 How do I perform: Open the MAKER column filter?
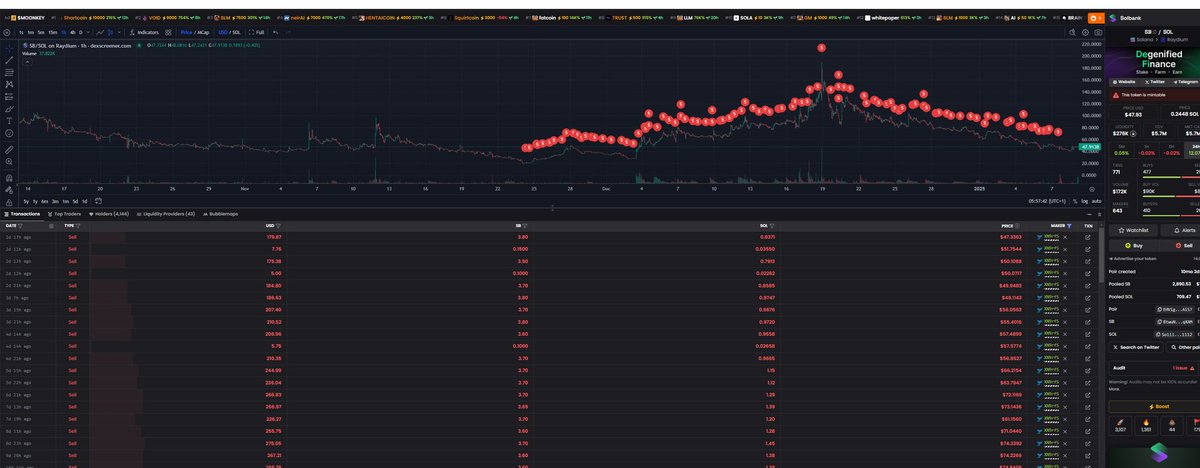point(1070,227)
